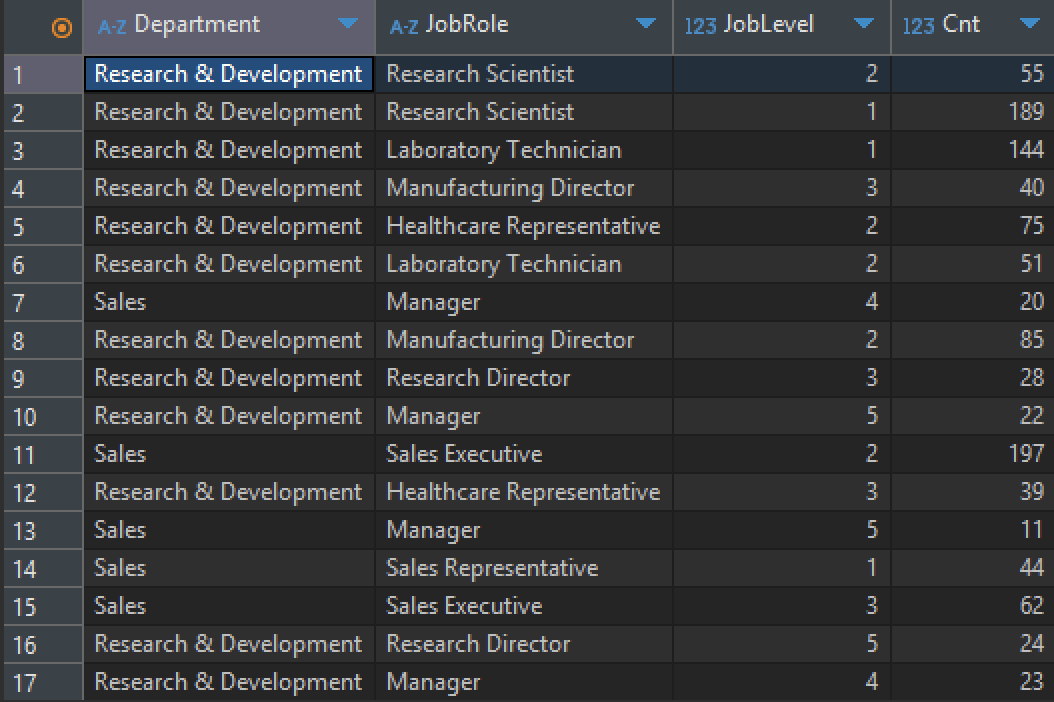
Task: Click Manager job role cell in row 10
Action: [x=524, y=416]
